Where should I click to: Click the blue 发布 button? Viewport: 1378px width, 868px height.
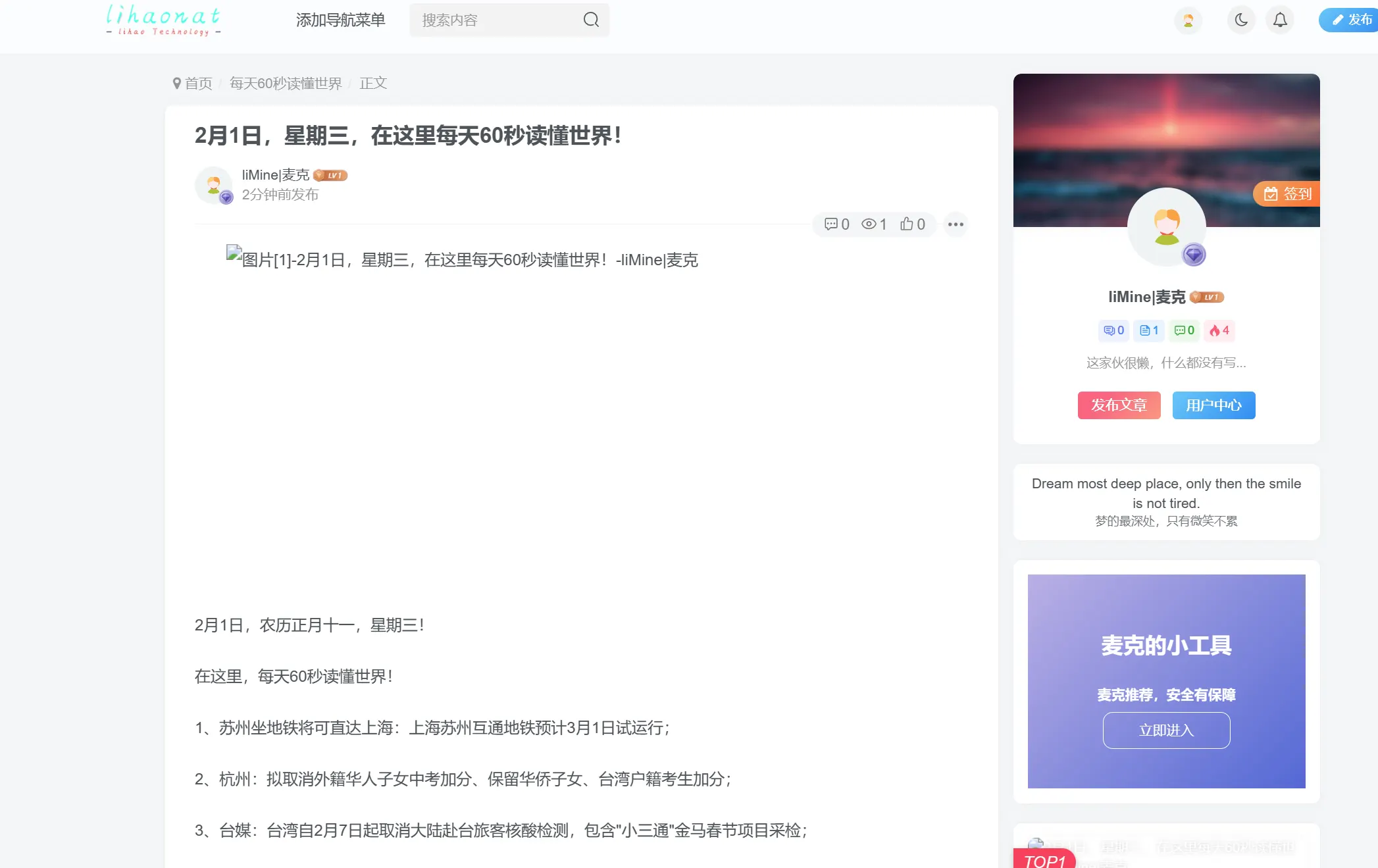[x=1350, y=20]
